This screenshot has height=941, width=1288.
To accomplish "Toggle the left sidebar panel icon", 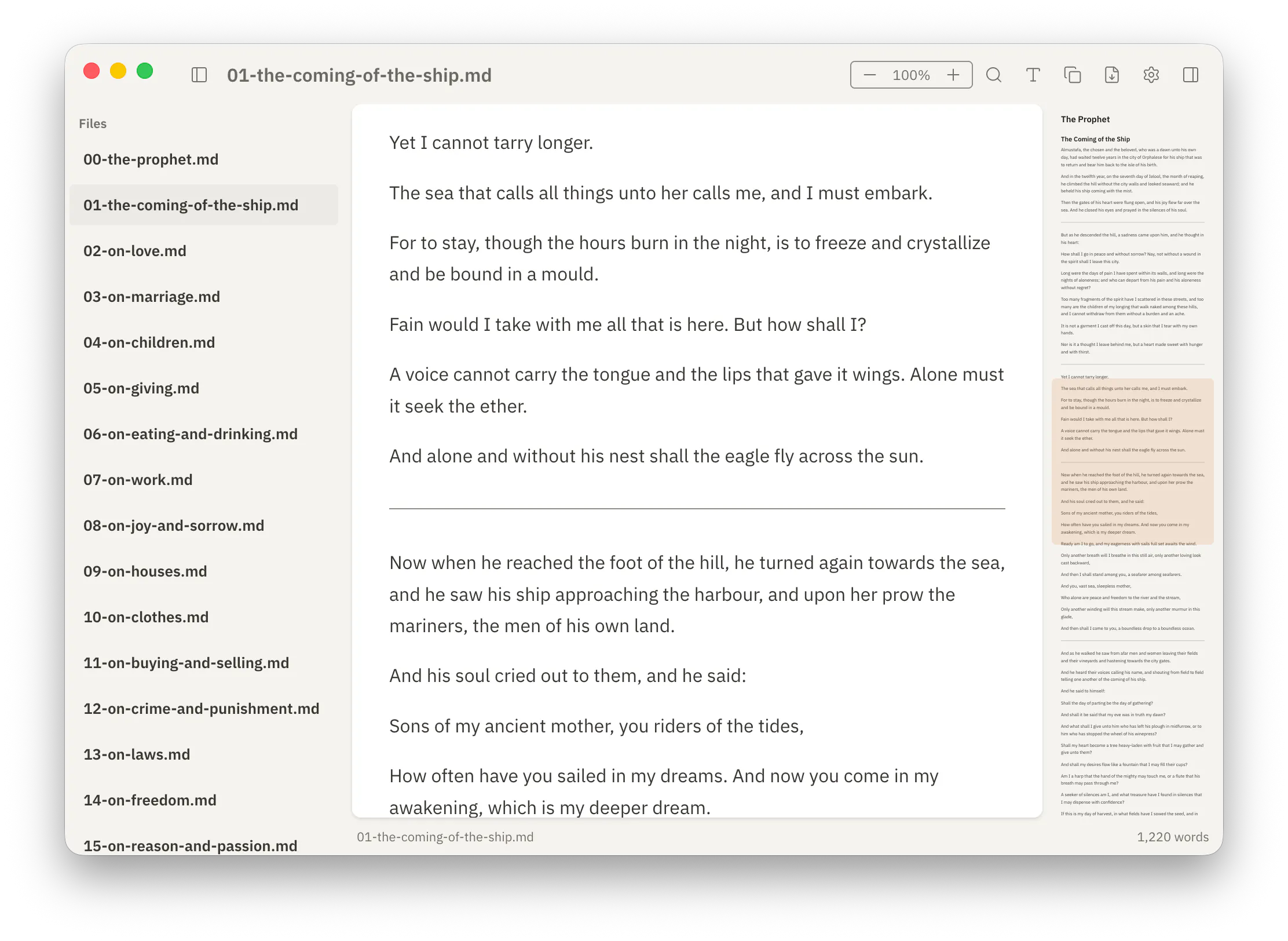I will 199,75.
